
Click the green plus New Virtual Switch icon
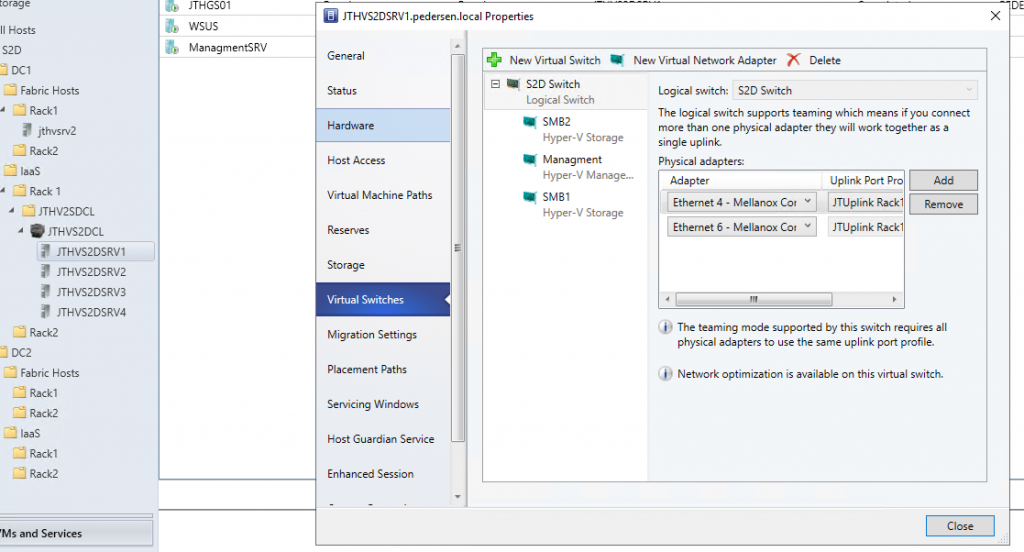(494, 60)
